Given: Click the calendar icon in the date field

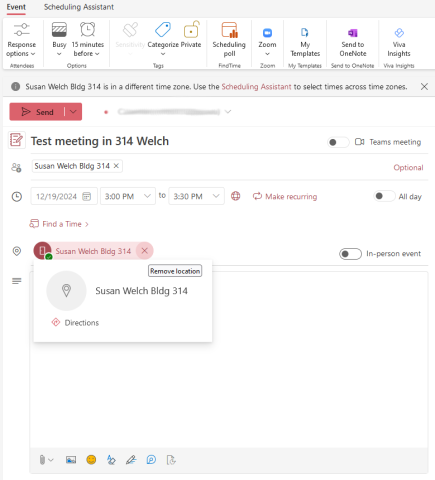Looking at the screenshot, I should tap(87, 196).
